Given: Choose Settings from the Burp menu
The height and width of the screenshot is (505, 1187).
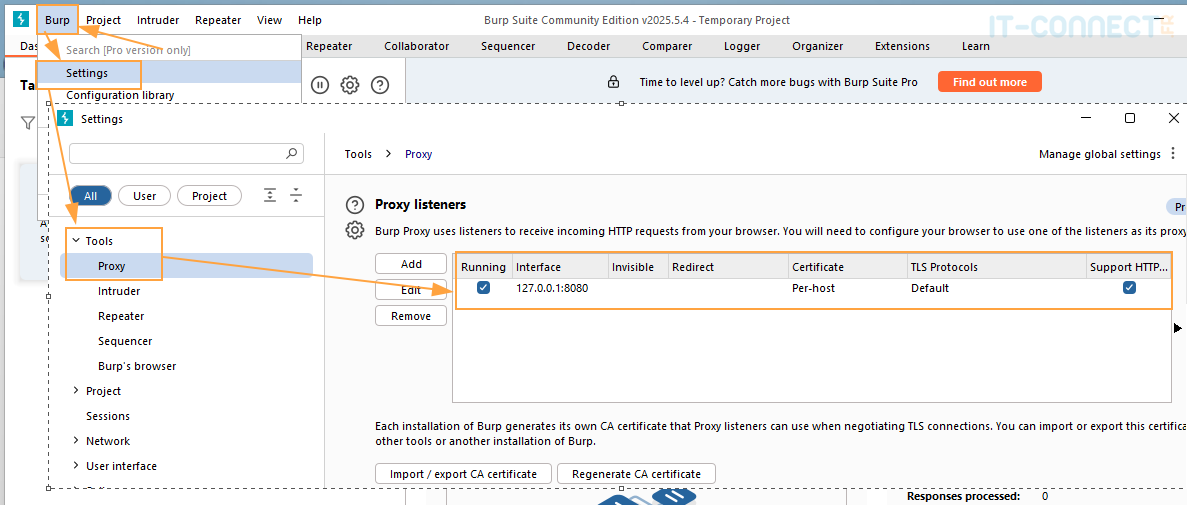Looking at the screenshot, I should 170,73.
